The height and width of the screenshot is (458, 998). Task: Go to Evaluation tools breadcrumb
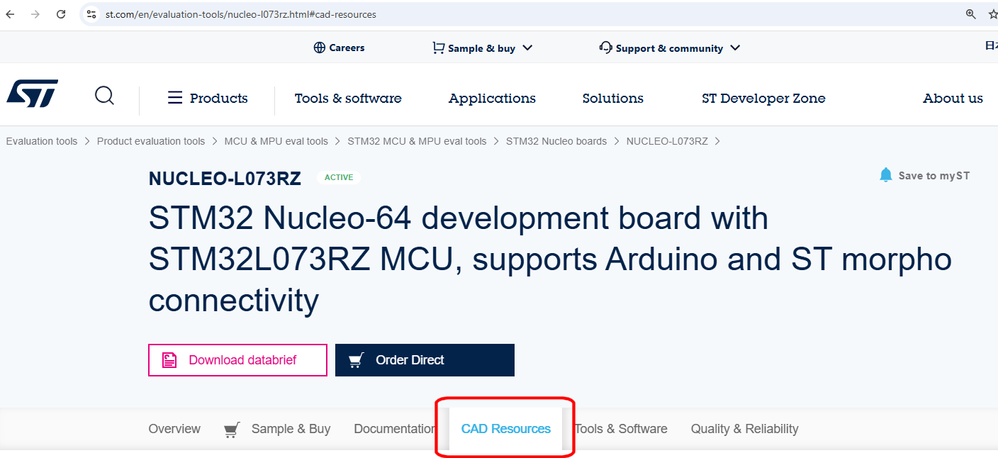[x=41, y=141]
